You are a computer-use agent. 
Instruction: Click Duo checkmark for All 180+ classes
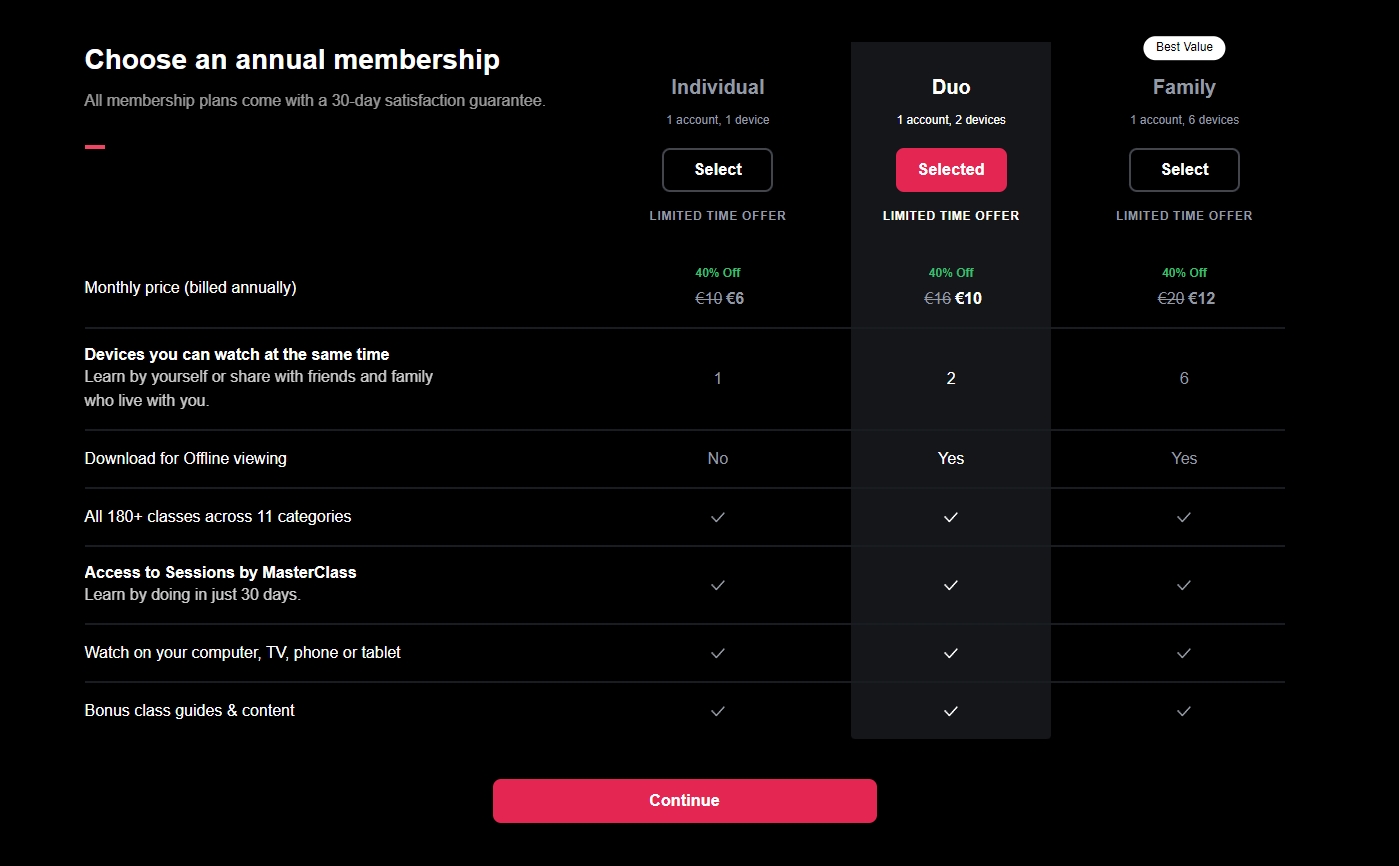(951, 517)
